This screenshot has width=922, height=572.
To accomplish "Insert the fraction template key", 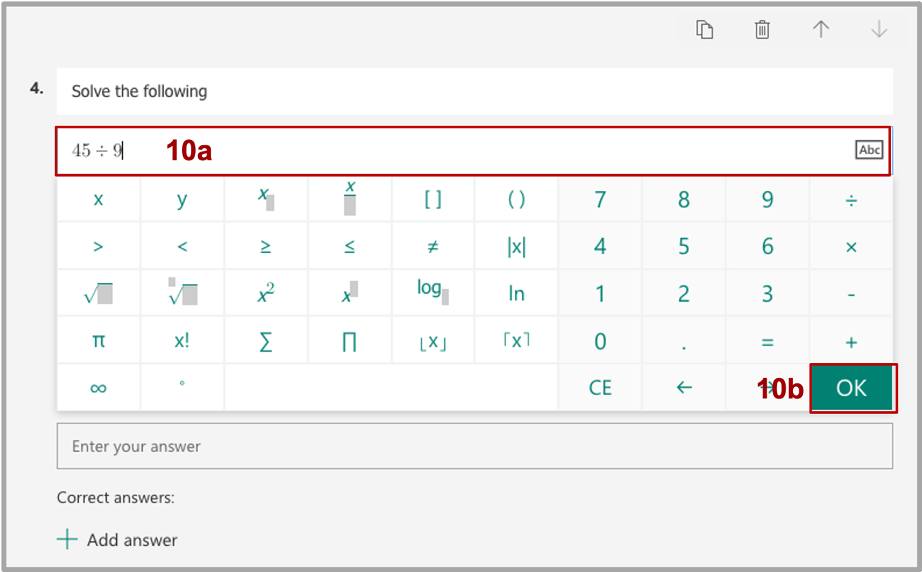I will click(x=349, y=199).
